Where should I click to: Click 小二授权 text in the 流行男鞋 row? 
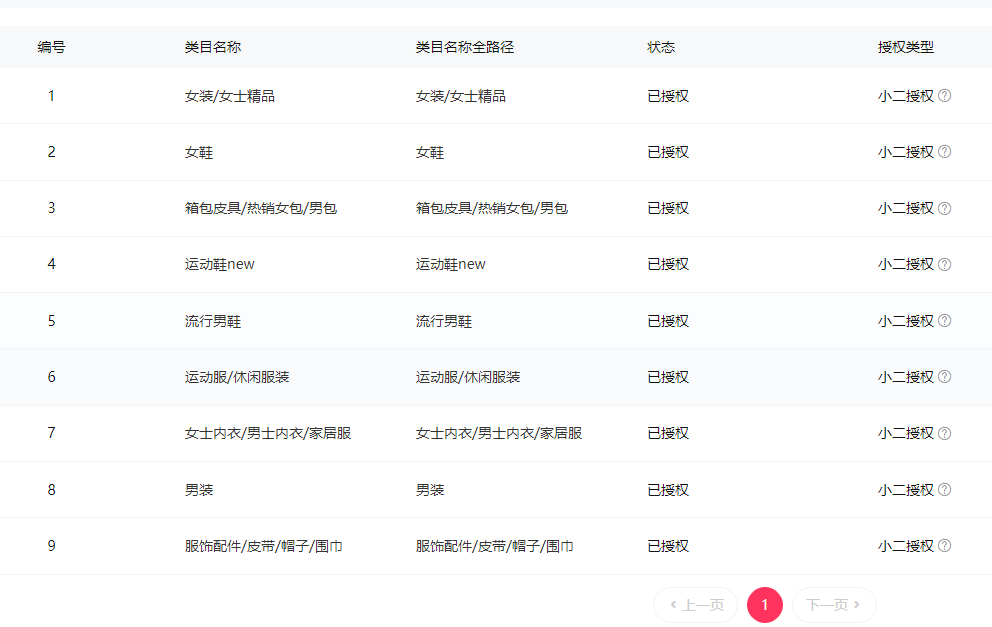click(x=905, y=321)
